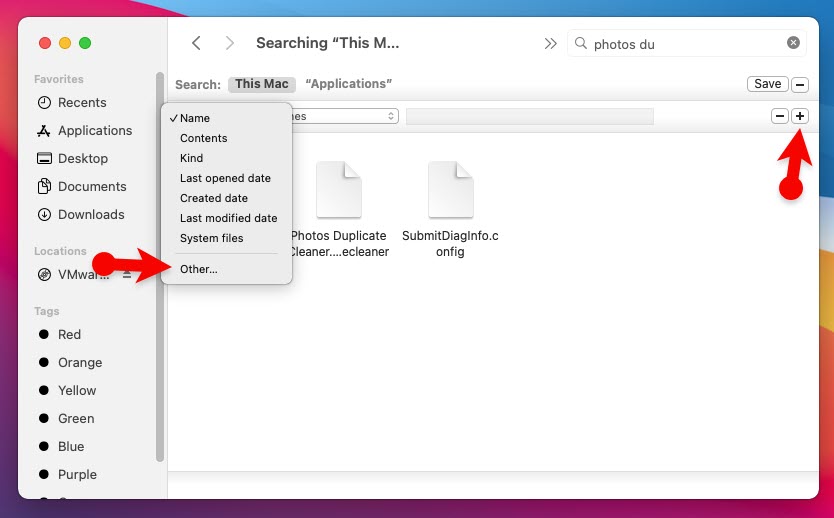
Task: Remove the search criterion row
Action: pos(780,116)
